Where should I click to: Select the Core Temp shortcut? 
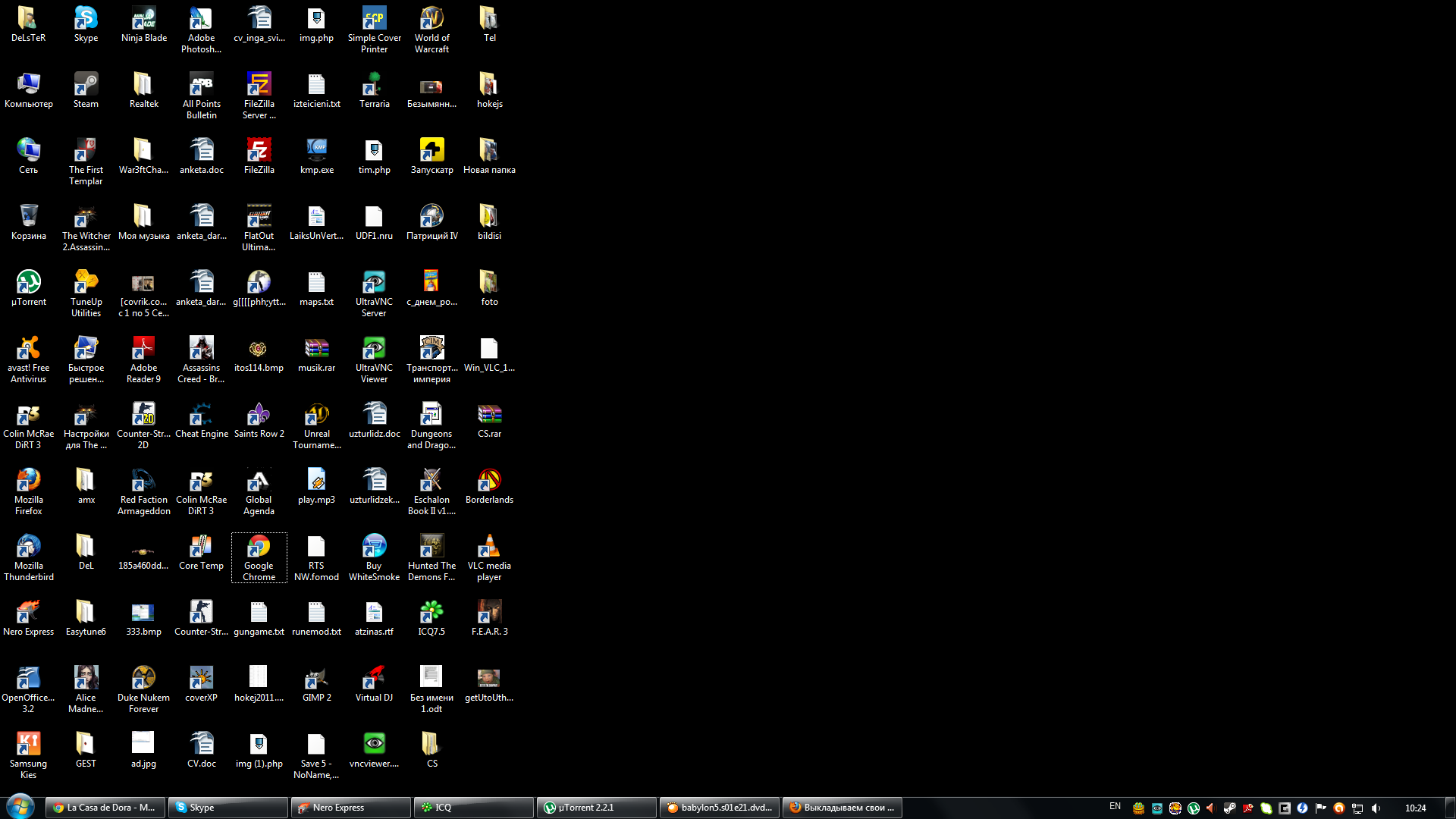201,552
